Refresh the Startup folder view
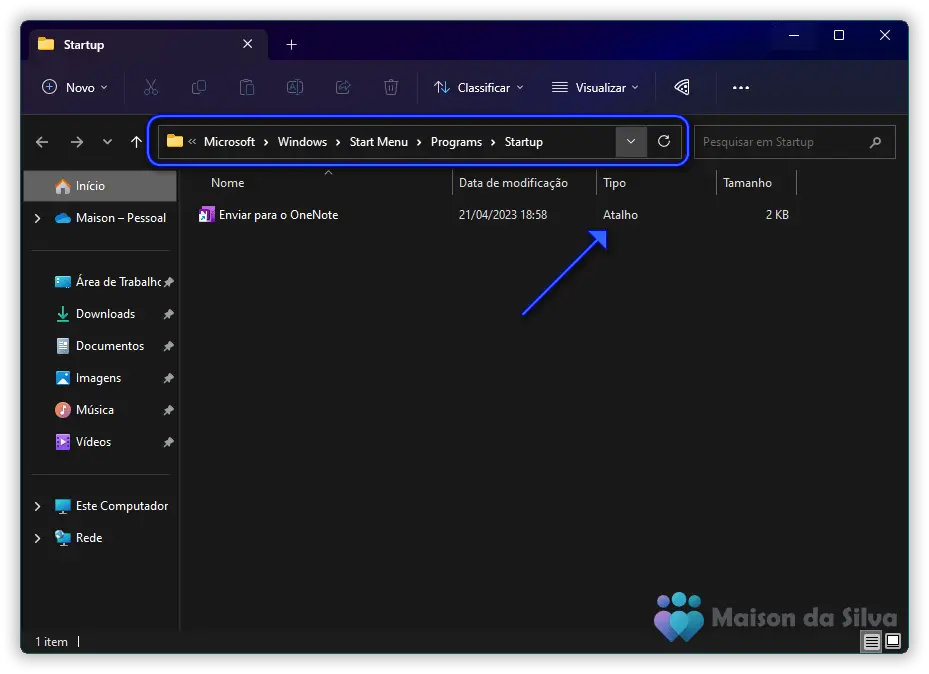 [x=664, y=142]
